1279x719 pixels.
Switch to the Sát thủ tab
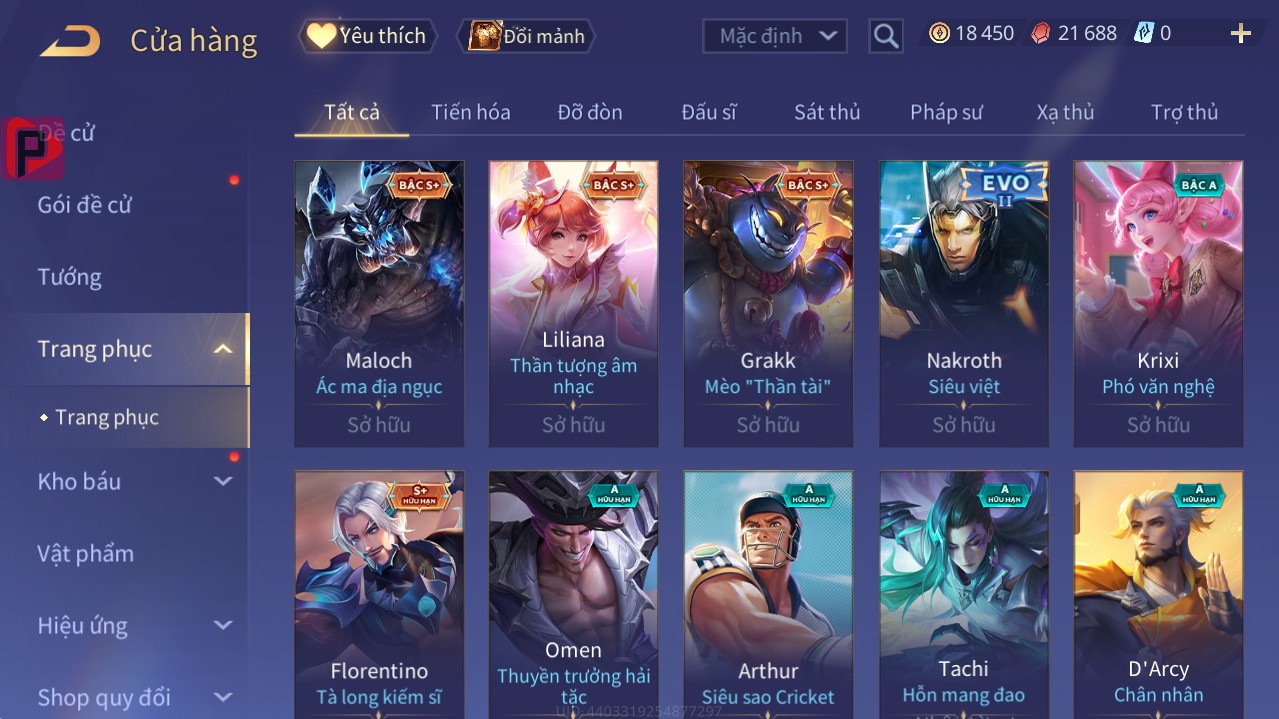point(827,112)
